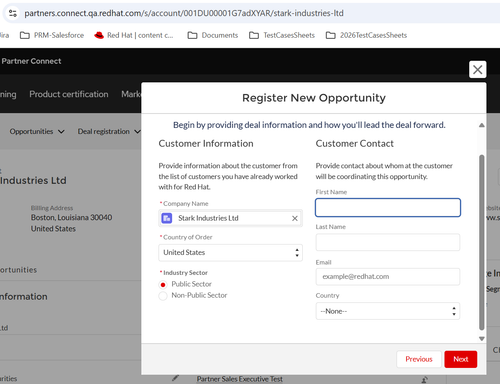Click the change owner icon near Partner Sales Executive

point(424,379)
